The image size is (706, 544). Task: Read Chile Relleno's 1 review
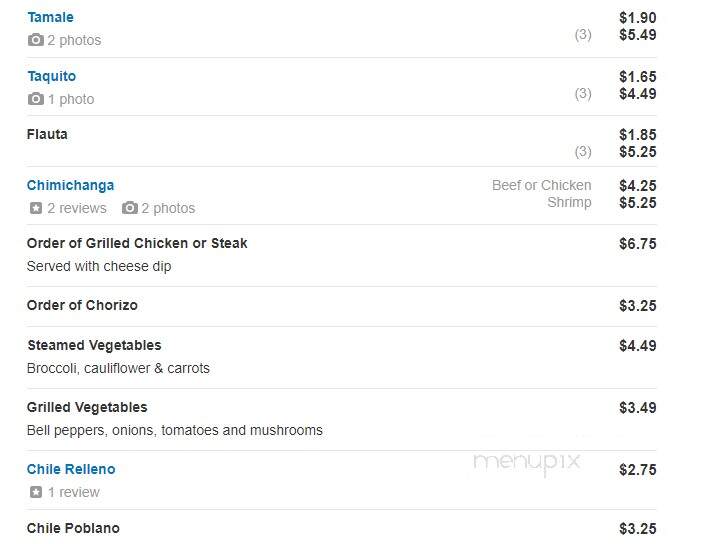click(x=74, y=492)
